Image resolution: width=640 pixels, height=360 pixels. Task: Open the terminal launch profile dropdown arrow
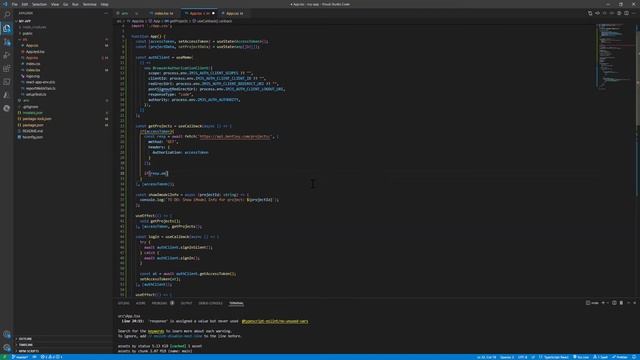pos(608,303)
